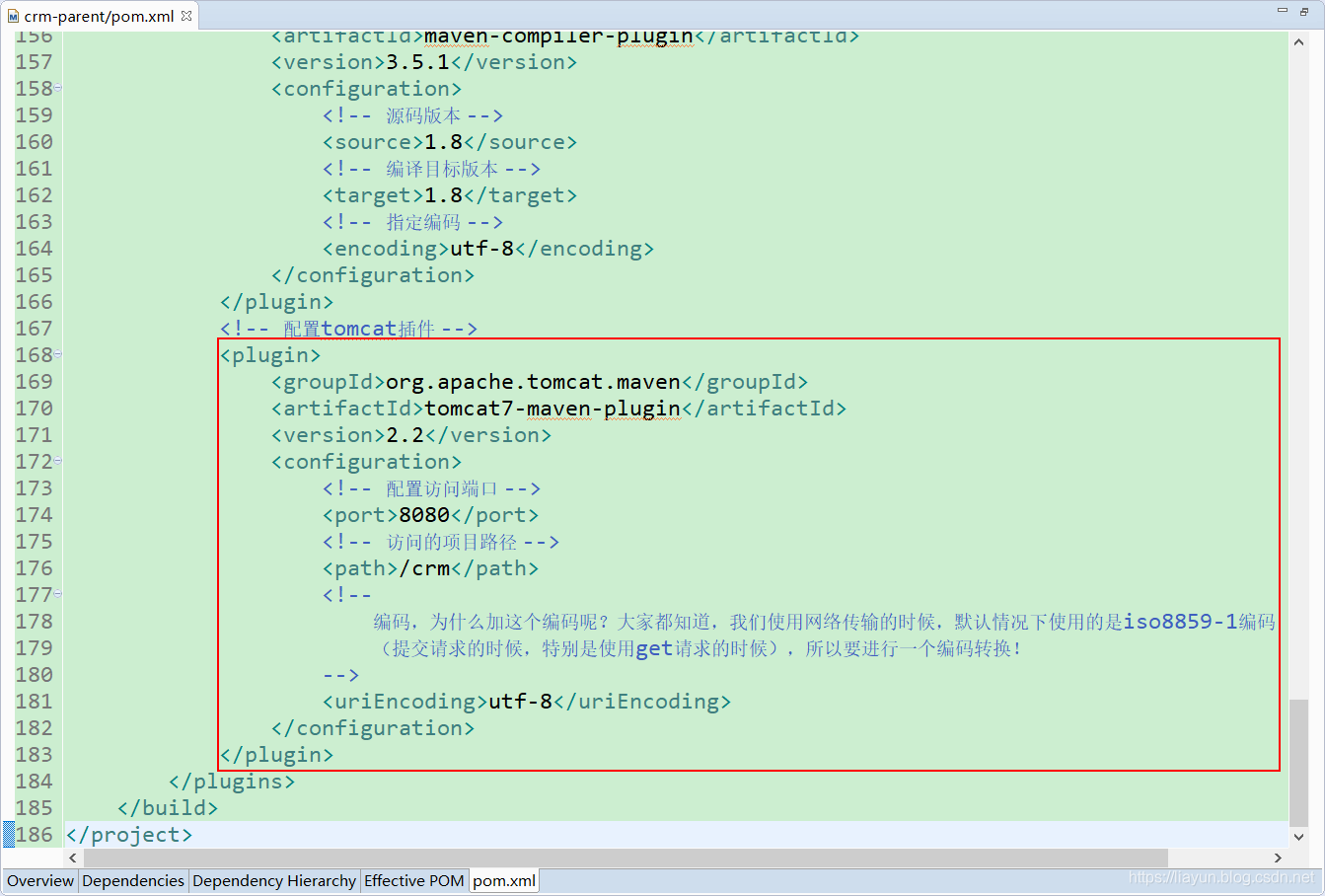Click the closing </plugins> tag
Screen dimensions: 1325x896
click(x=232, y=782)
